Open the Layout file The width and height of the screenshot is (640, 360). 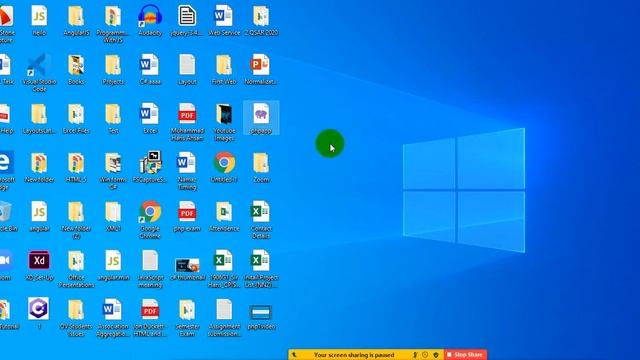[187, 69]
